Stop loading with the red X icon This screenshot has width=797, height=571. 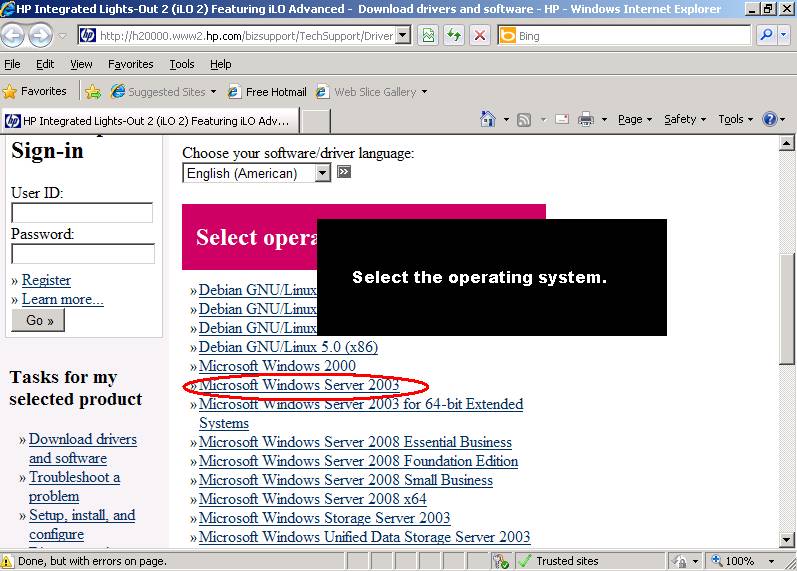coord(479,36)
